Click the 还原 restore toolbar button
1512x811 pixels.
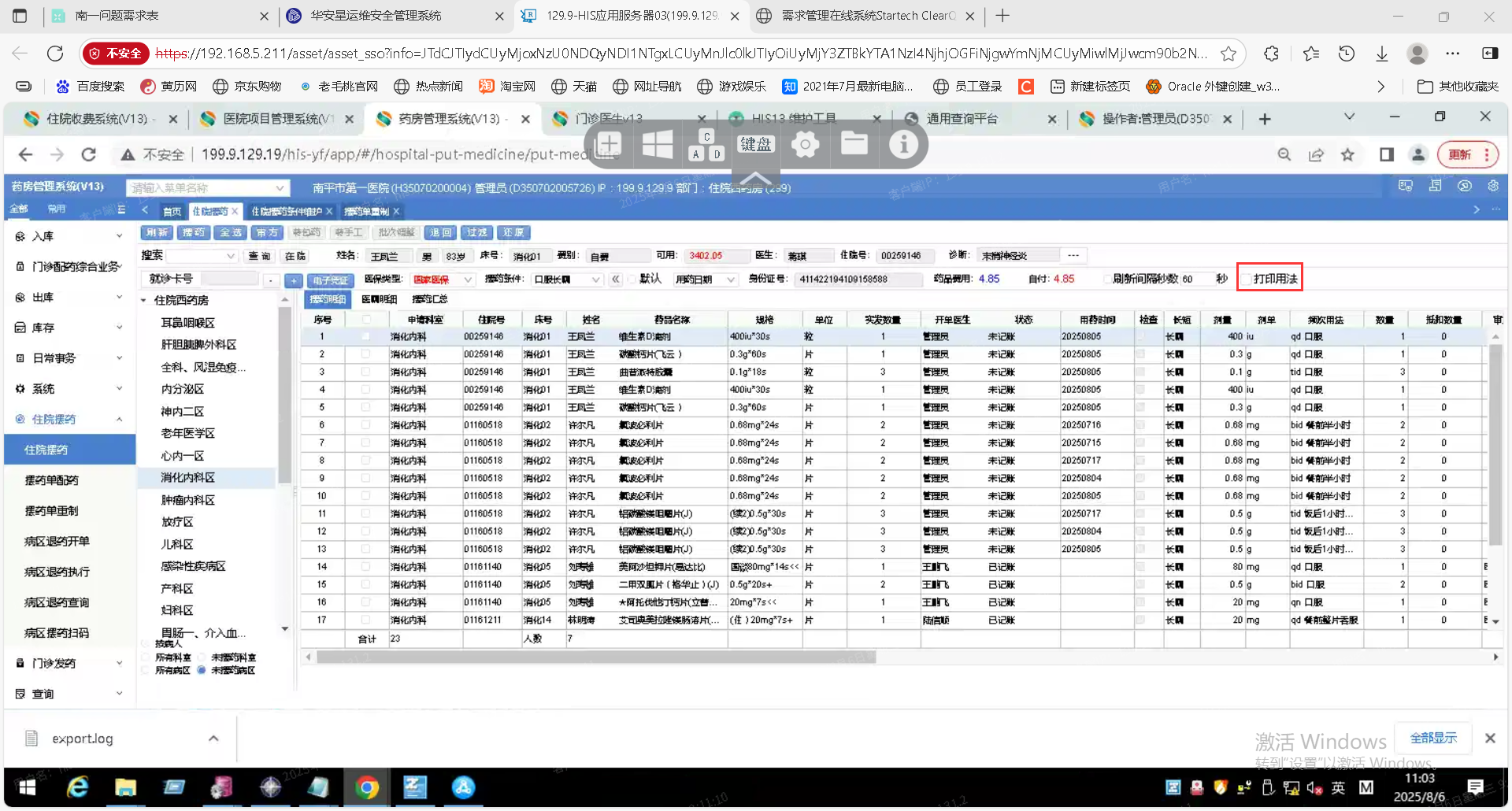pos(514,232)
